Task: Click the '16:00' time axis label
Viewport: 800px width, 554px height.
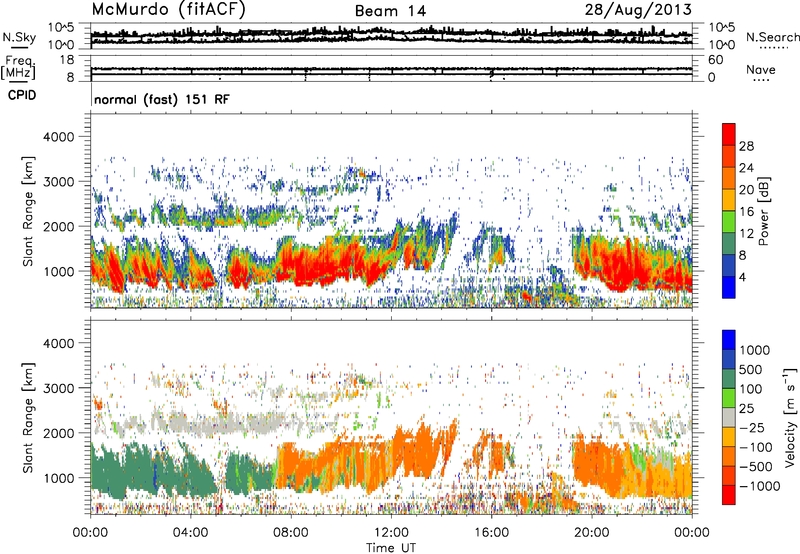Action: click(x=491, y=533)
